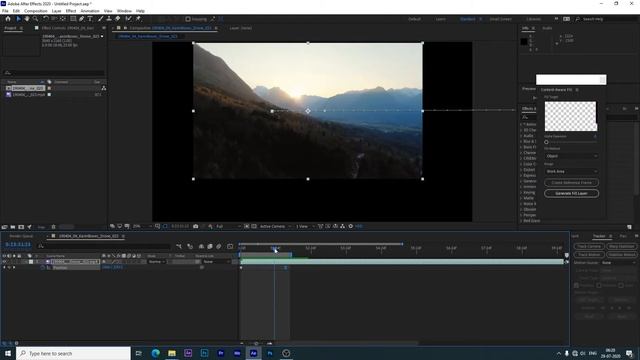Click the Generate Fill Layer button

[x=571, y=193]
